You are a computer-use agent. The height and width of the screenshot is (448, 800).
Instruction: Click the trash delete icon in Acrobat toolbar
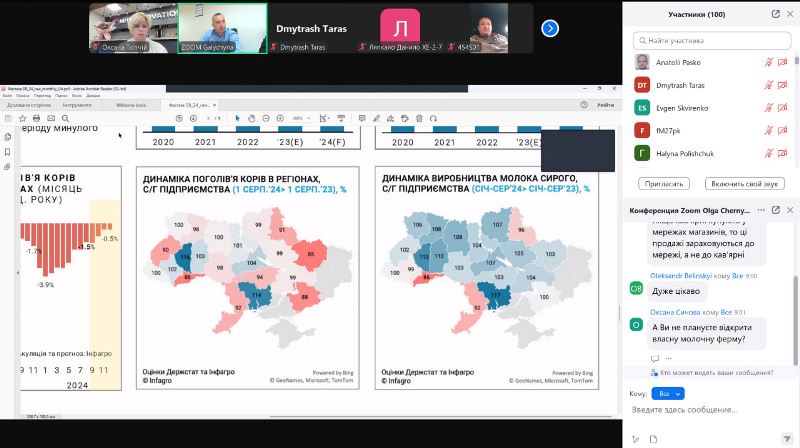419,118
